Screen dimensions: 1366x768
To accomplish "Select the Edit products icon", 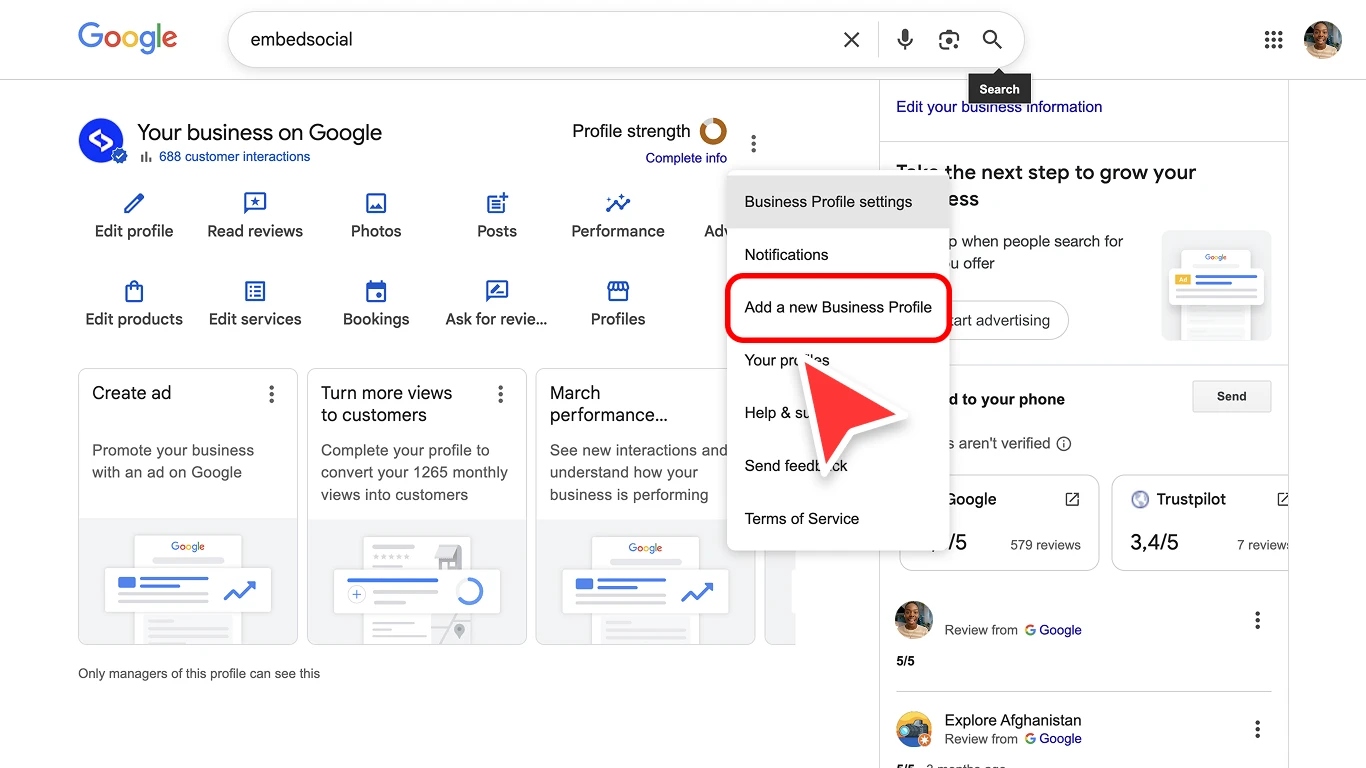I will pos(133,292).
